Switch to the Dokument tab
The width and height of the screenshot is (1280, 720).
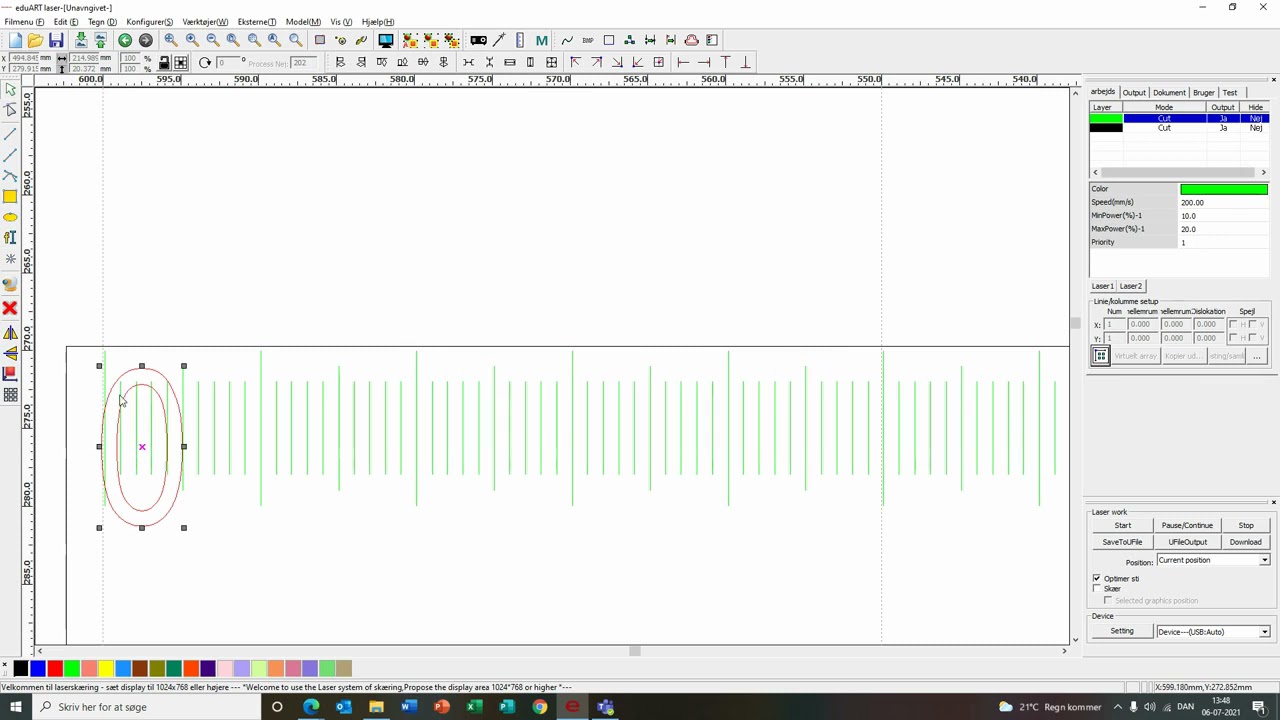(x=1168, y=93)
